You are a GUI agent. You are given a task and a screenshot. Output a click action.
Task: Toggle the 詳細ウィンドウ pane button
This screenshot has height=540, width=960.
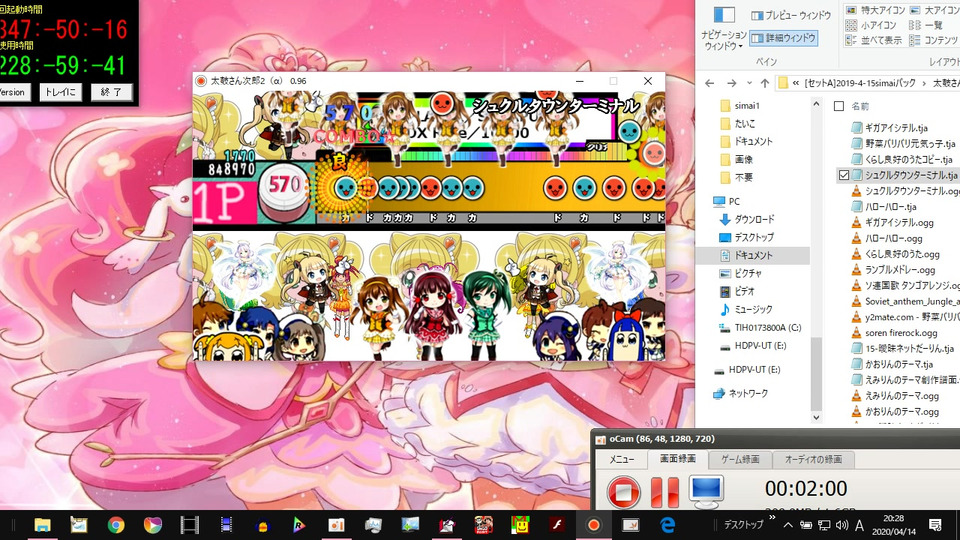coord(784,38)
